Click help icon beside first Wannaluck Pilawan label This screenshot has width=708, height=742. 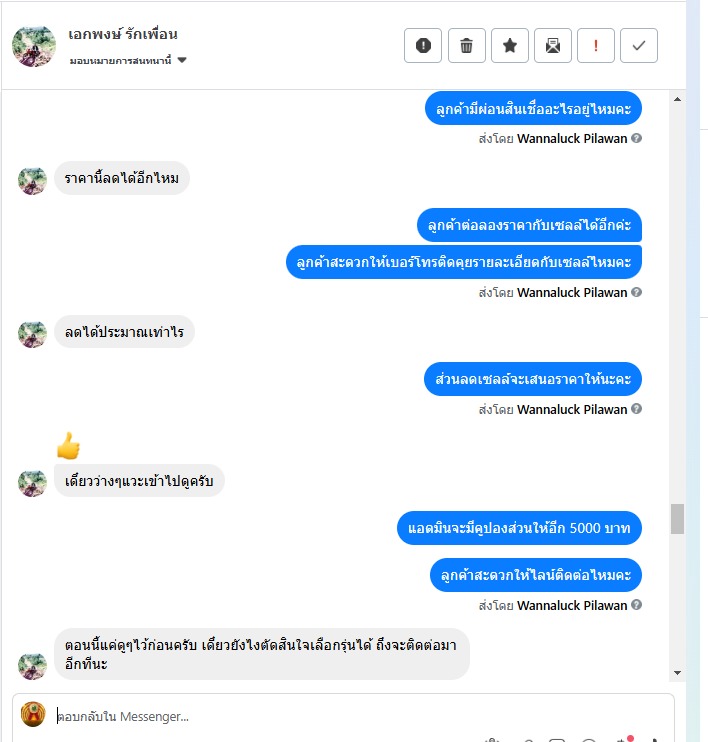pyautogui.click(x=637, y=138)
